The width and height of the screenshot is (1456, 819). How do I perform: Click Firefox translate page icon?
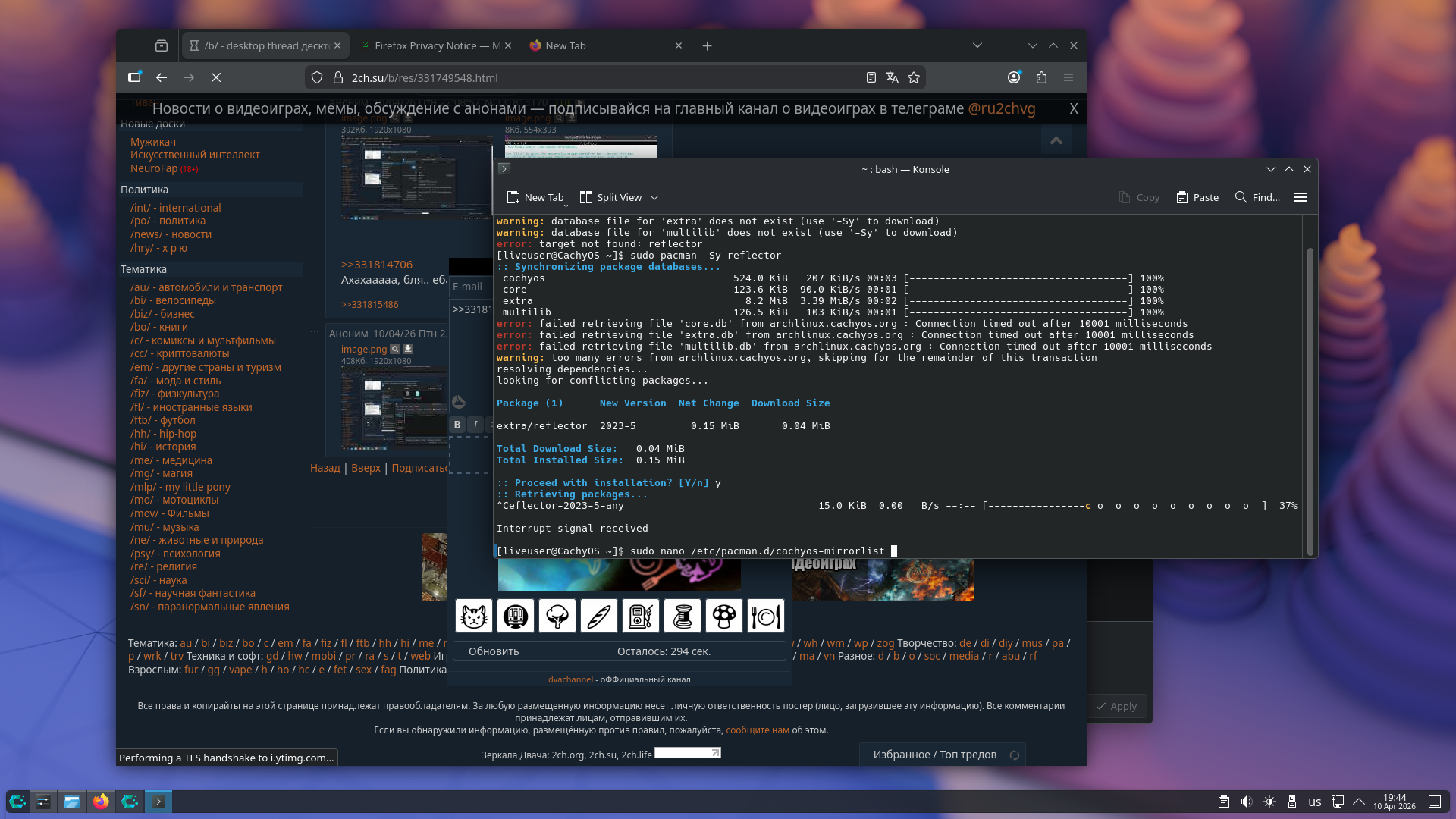coord(893,77)
